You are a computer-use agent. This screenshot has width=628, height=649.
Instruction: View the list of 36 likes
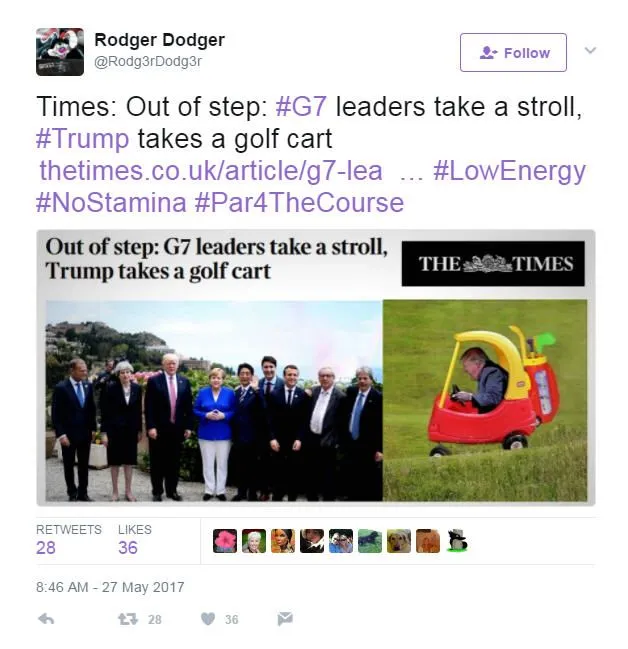coord(135,541)
